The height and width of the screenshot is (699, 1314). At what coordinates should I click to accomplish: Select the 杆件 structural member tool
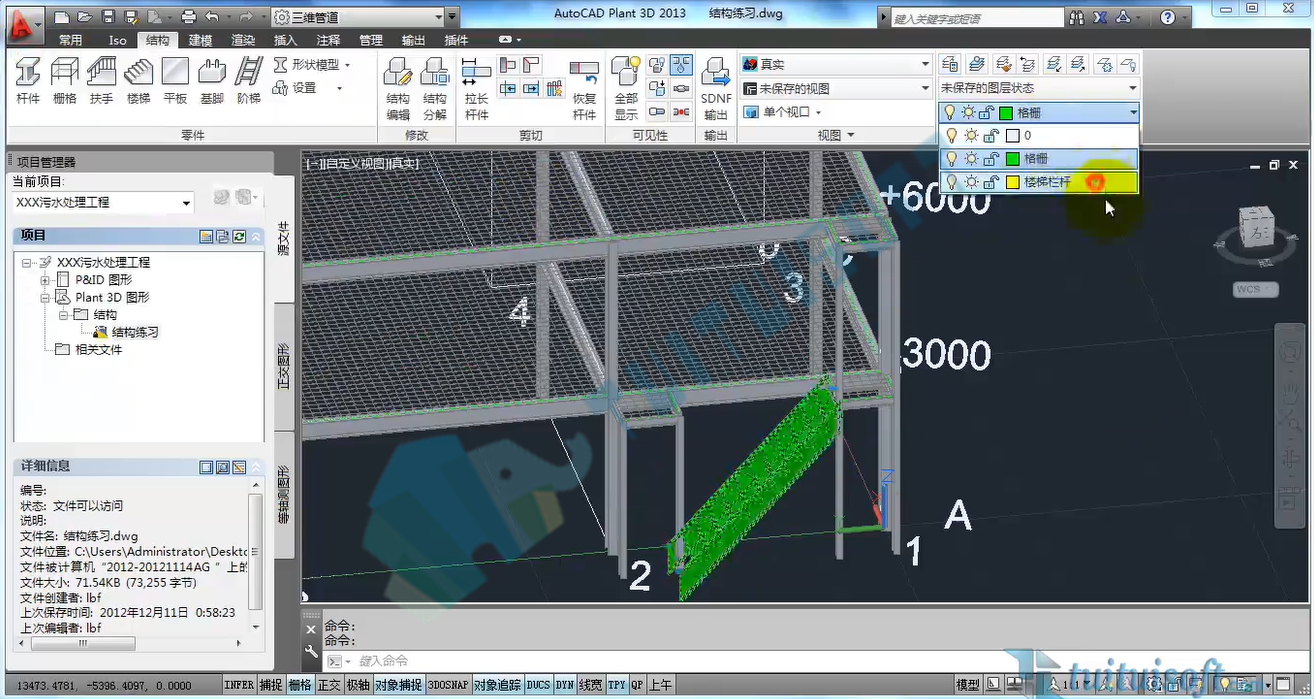[28, 81]
